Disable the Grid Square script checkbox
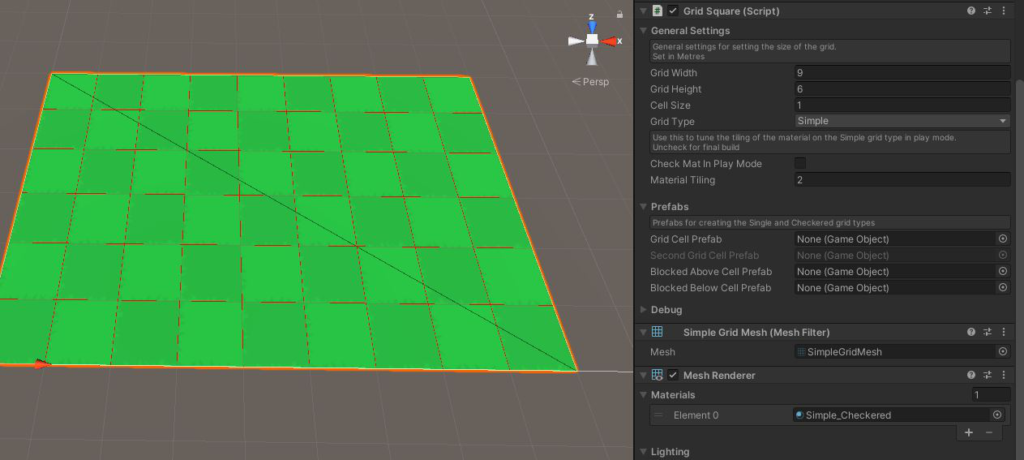Screen dimensions: 1024x460 673,11
